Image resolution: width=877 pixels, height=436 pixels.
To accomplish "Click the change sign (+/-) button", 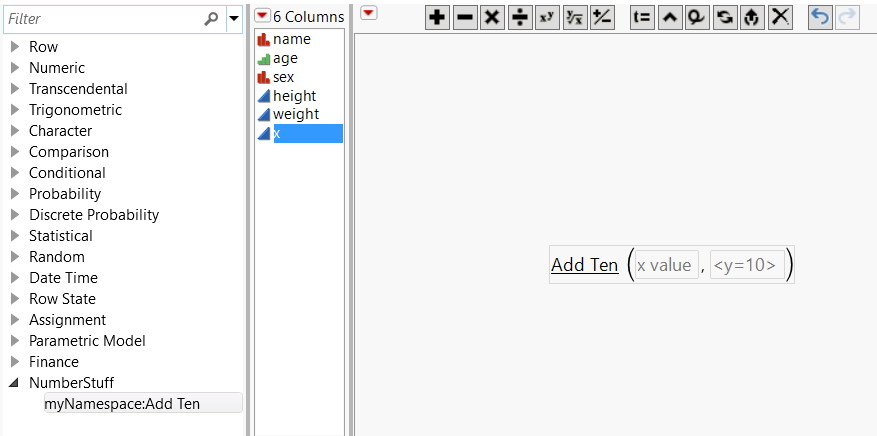I will point(602,18).
